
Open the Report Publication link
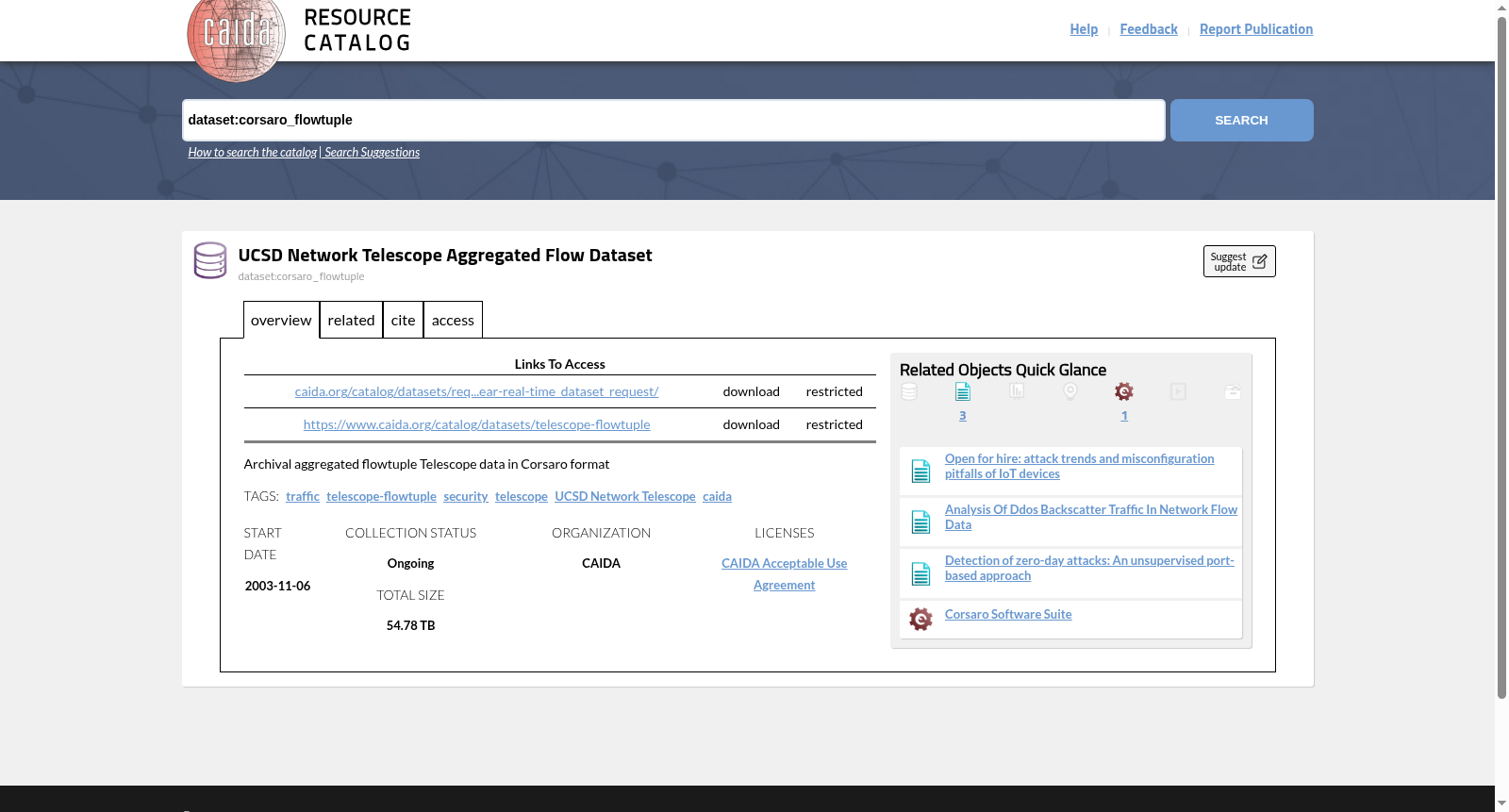click(1256, 29)
